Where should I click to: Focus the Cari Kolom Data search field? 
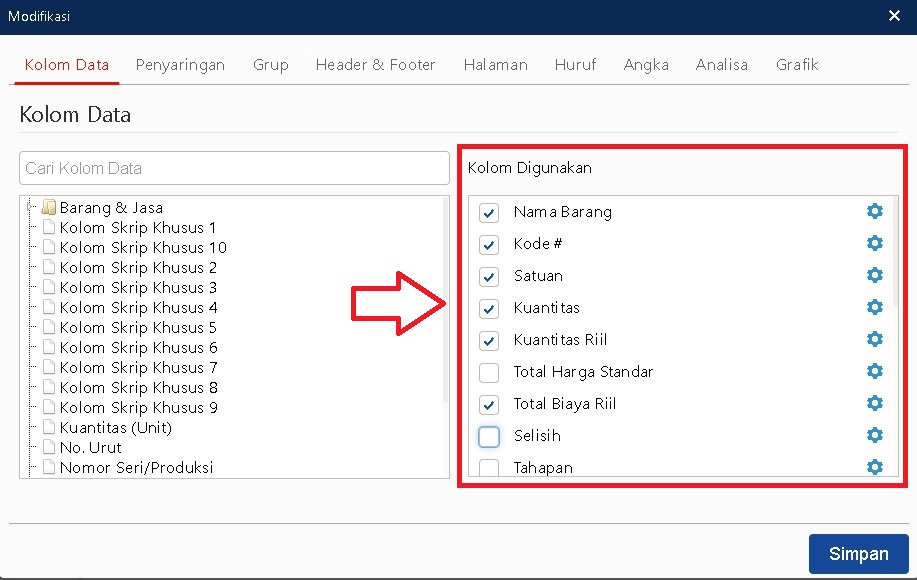pos(234,168)
